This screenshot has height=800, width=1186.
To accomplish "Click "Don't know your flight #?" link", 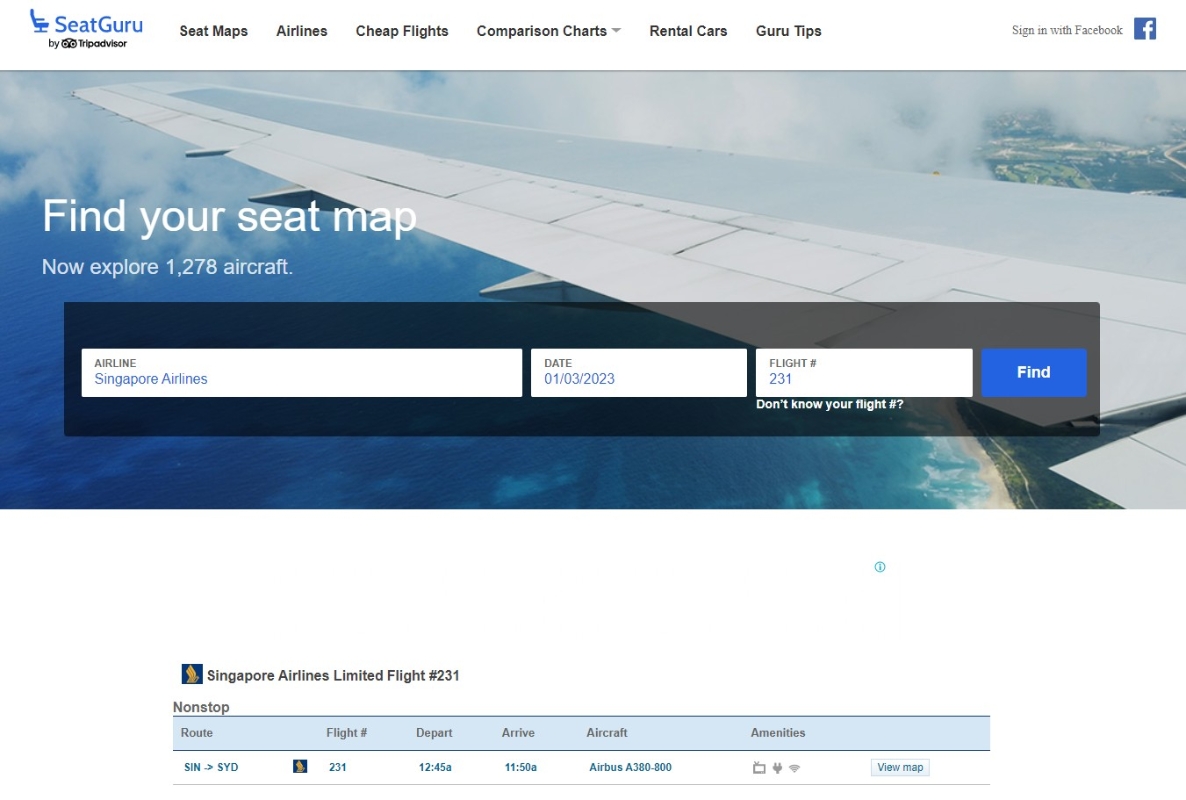I will click(x=829, y=405).
